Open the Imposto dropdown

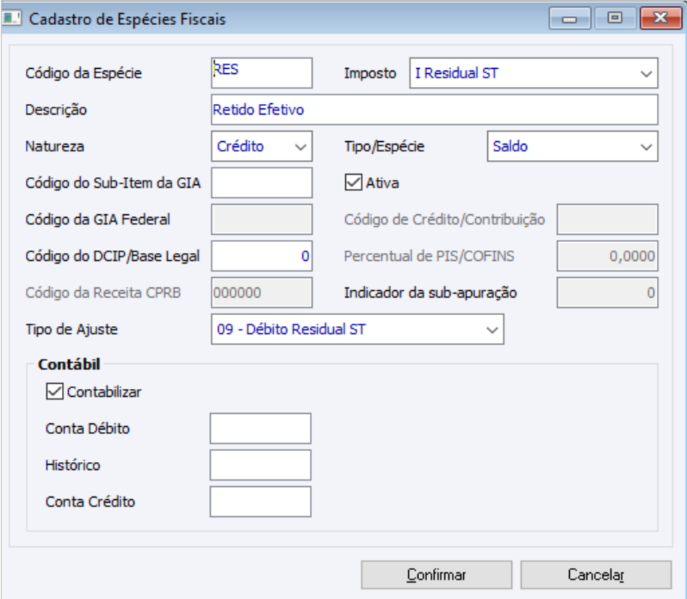click(x=534, y=73)
